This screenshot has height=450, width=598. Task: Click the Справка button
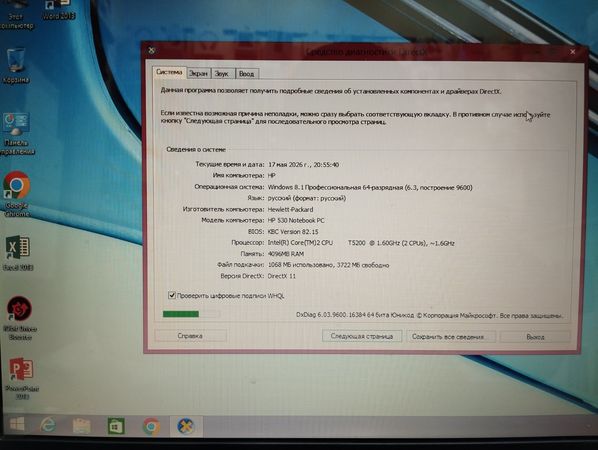click(190, 336)
